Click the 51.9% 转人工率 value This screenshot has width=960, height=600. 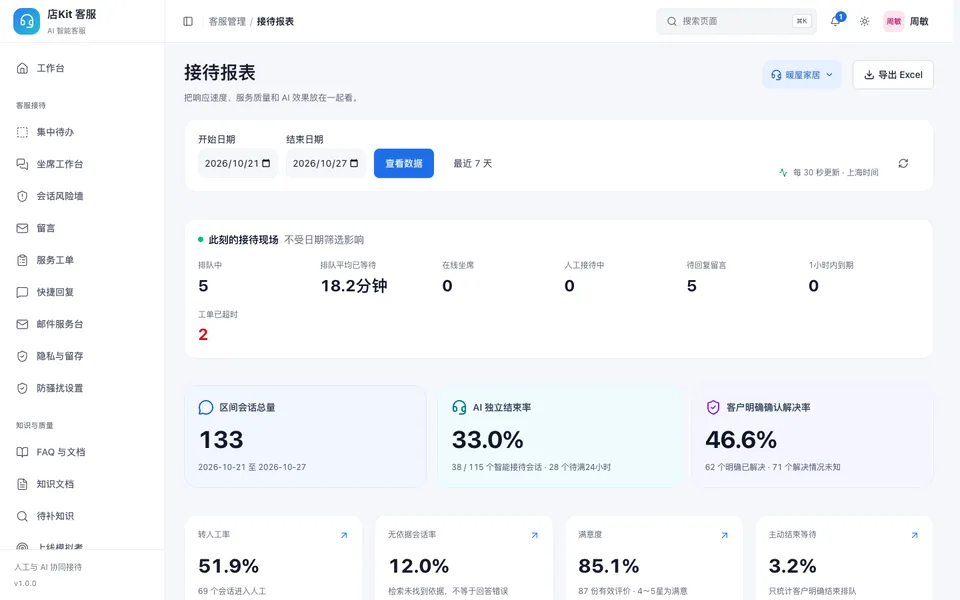pyautogui.click(x=228, y=566)
